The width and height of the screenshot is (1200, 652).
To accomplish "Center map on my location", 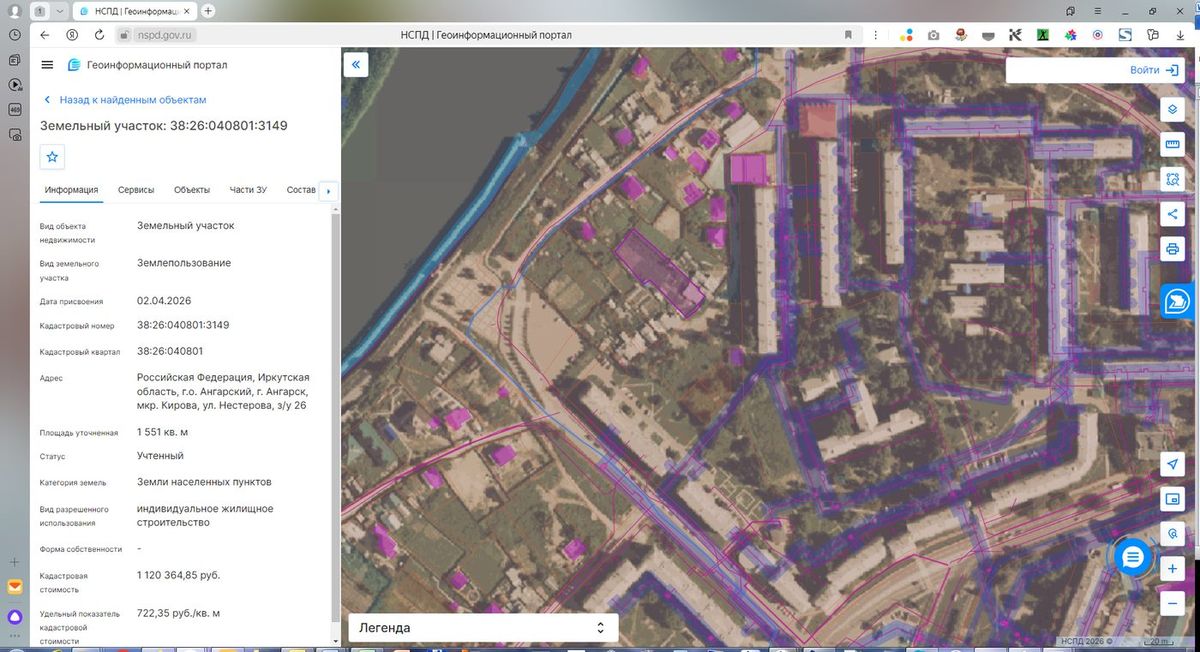I will (1172, 464).
